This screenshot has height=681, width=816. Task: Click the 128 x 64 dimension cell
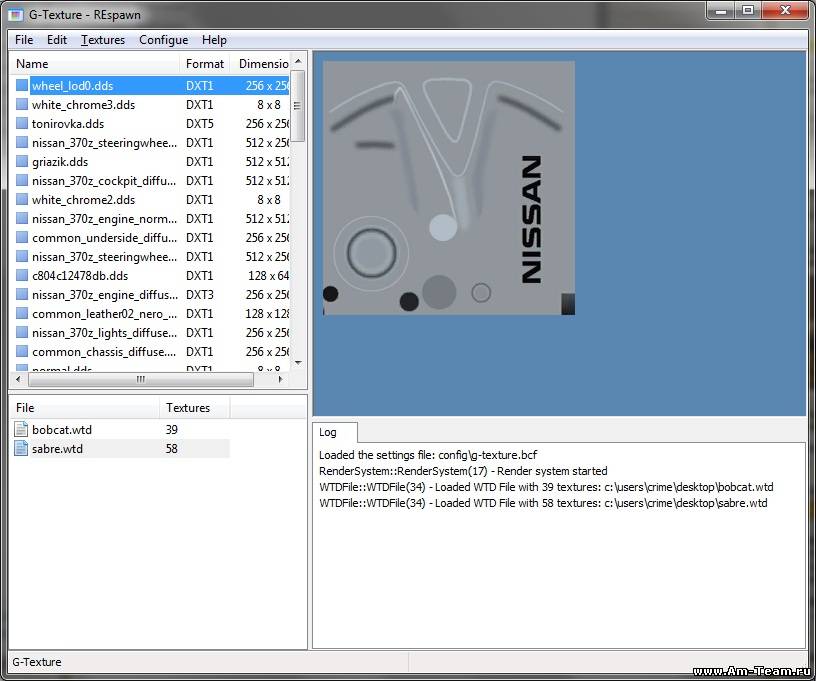click(x=267, y=275)
